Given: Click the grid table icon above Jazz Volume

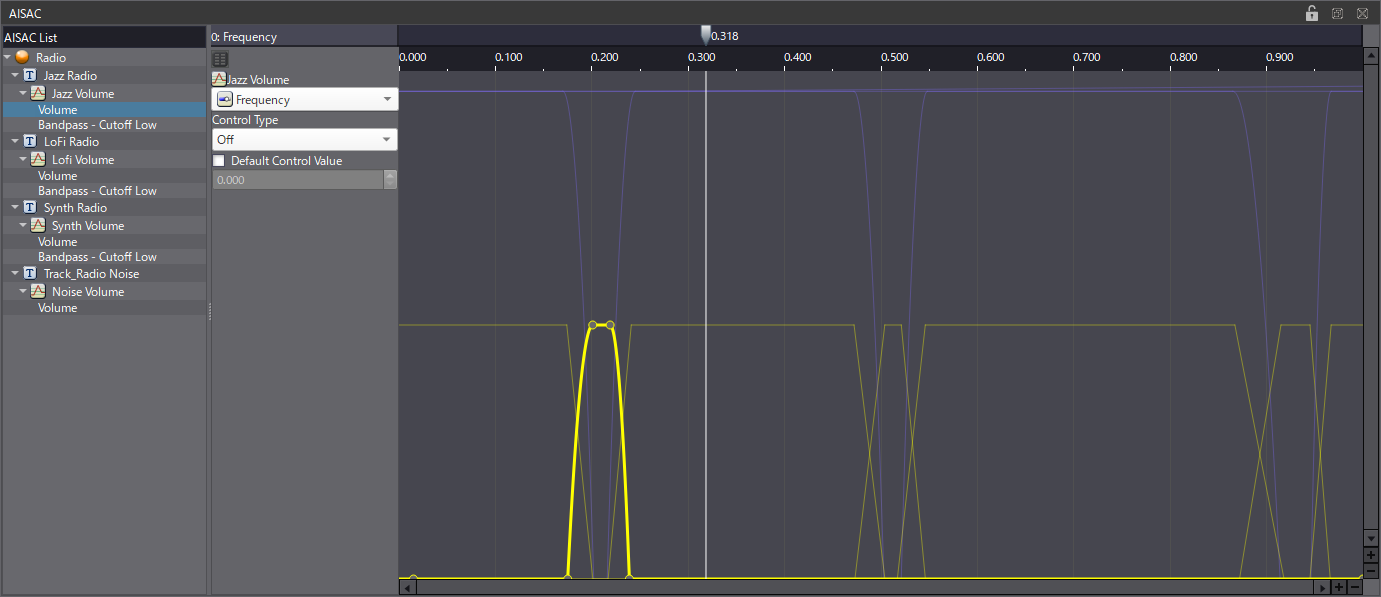Looking at the screenshot, I should 220,59.
